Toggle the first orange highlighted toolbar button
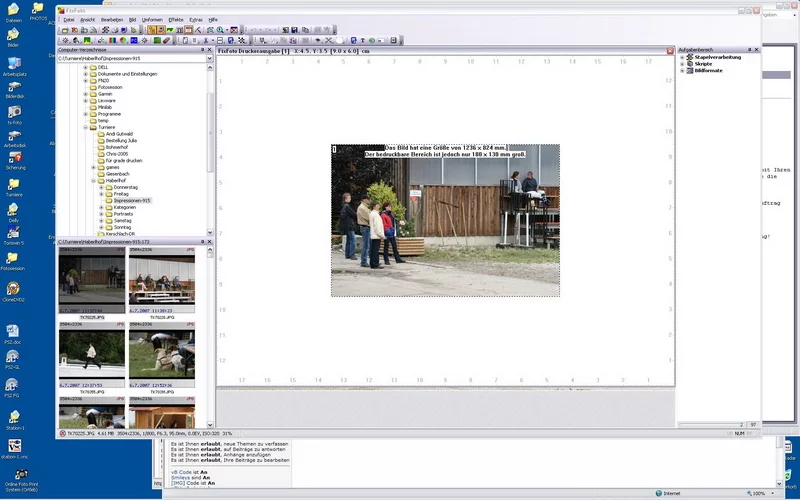800x500 pixels. (x=152, y=30)
